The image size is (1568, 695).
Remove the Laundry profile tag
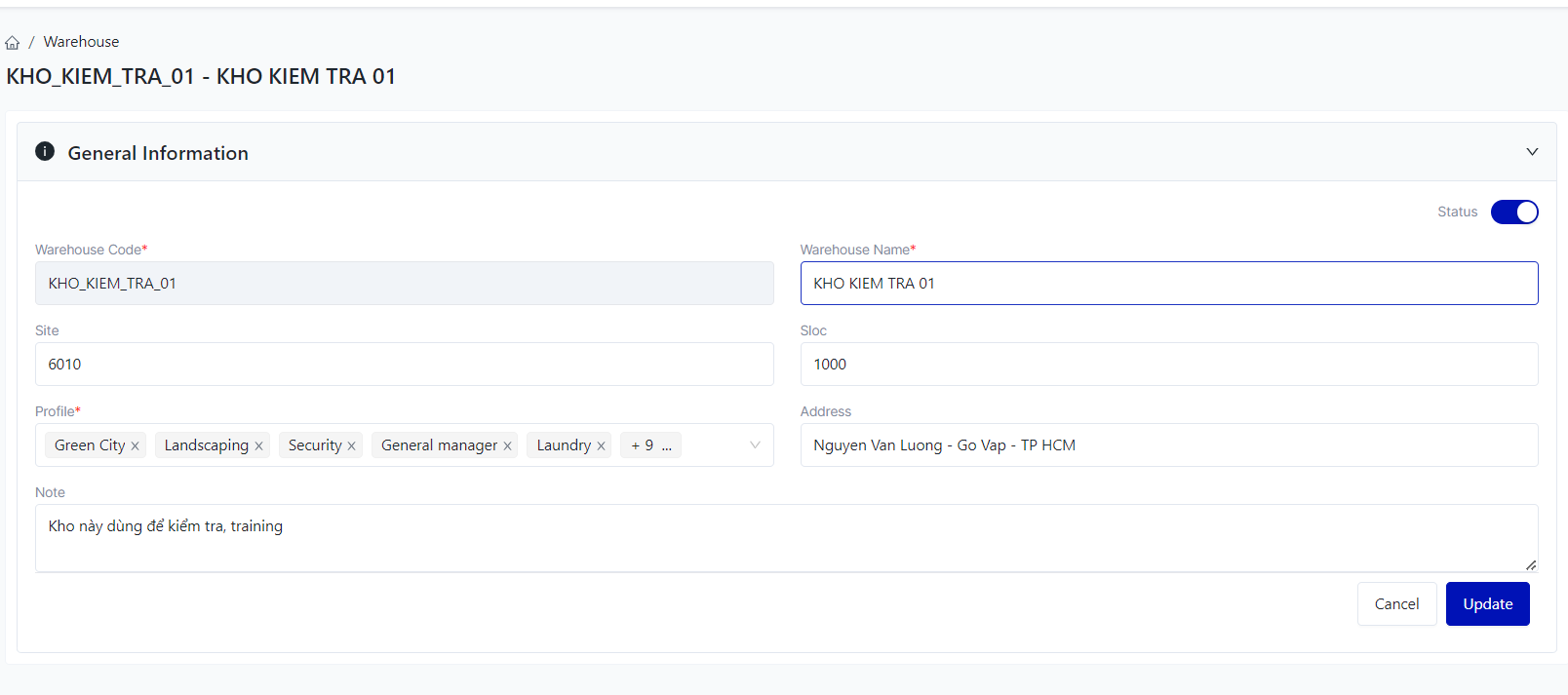tap(601, 446)
